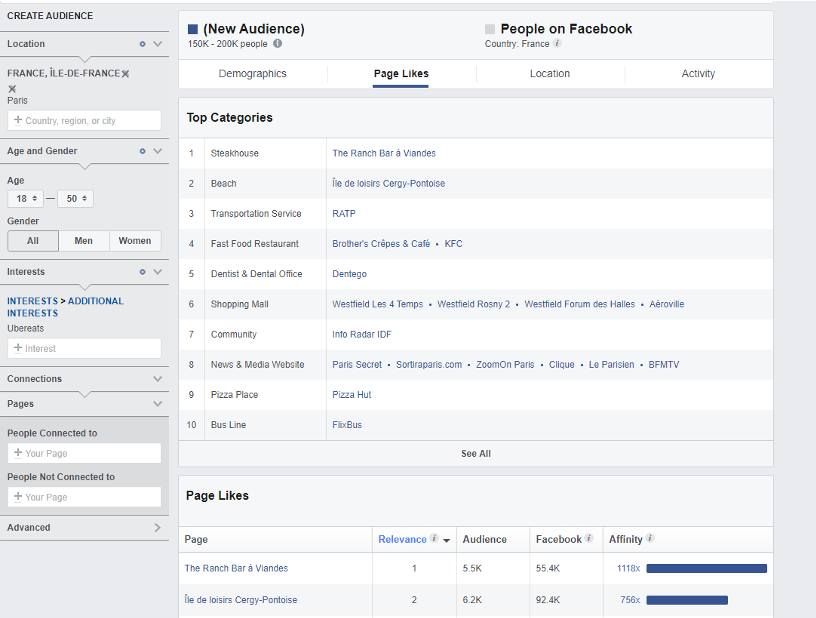Switch to the Activity tab

(698, 74)
